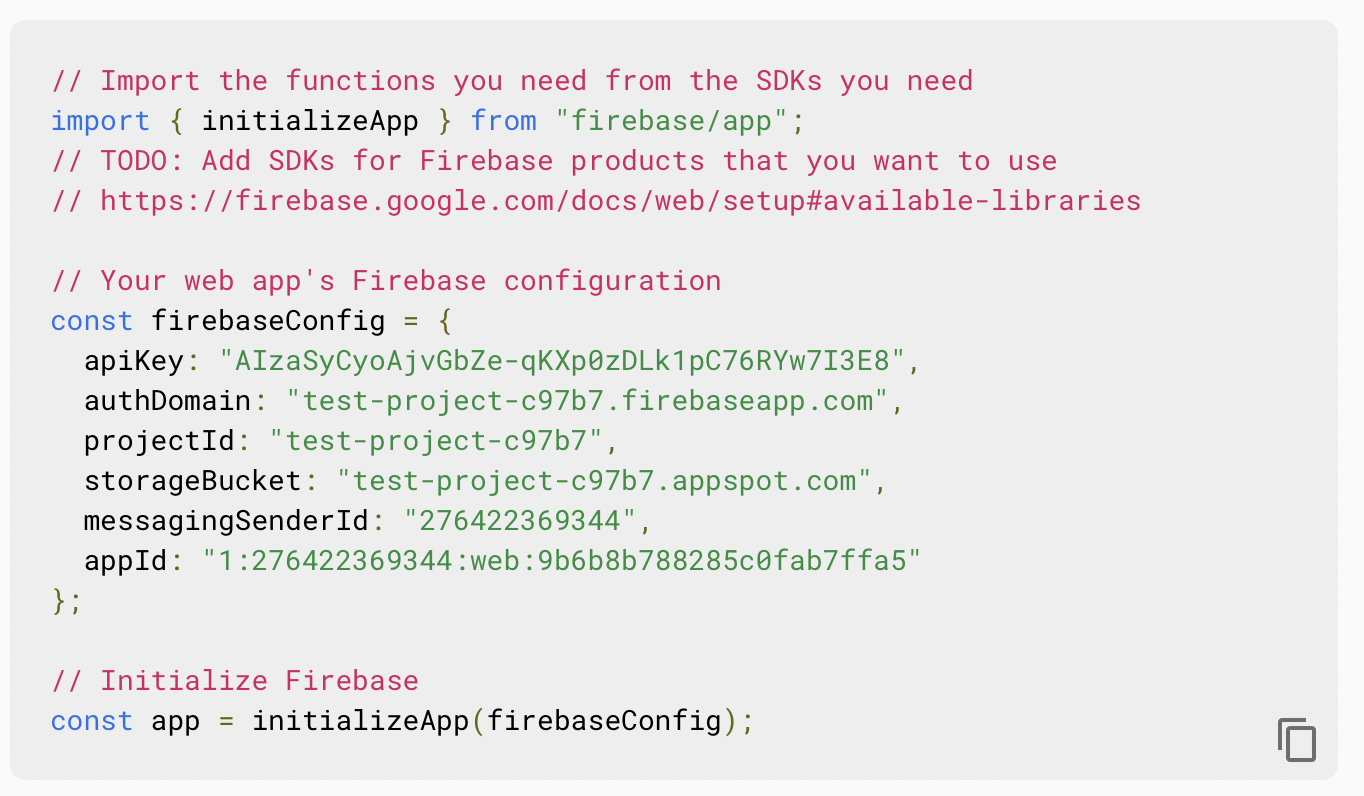
Task: Click the projectId string value
Action: click(x=444, y=440)
